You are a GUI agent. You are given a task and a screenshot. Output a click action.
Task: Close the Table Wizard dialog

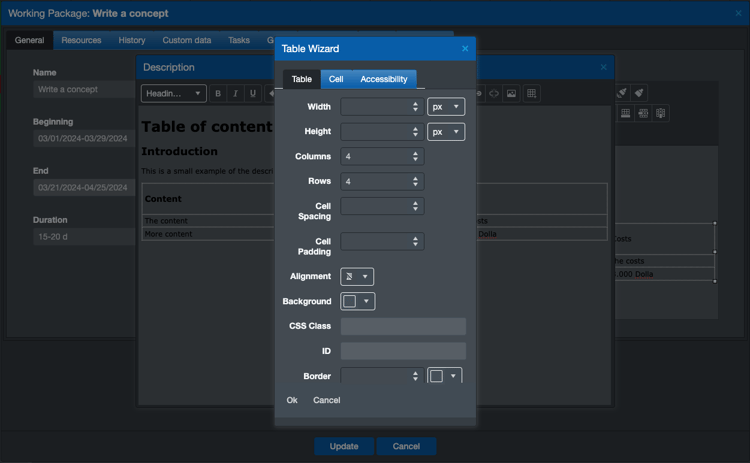tap(465, 48)
